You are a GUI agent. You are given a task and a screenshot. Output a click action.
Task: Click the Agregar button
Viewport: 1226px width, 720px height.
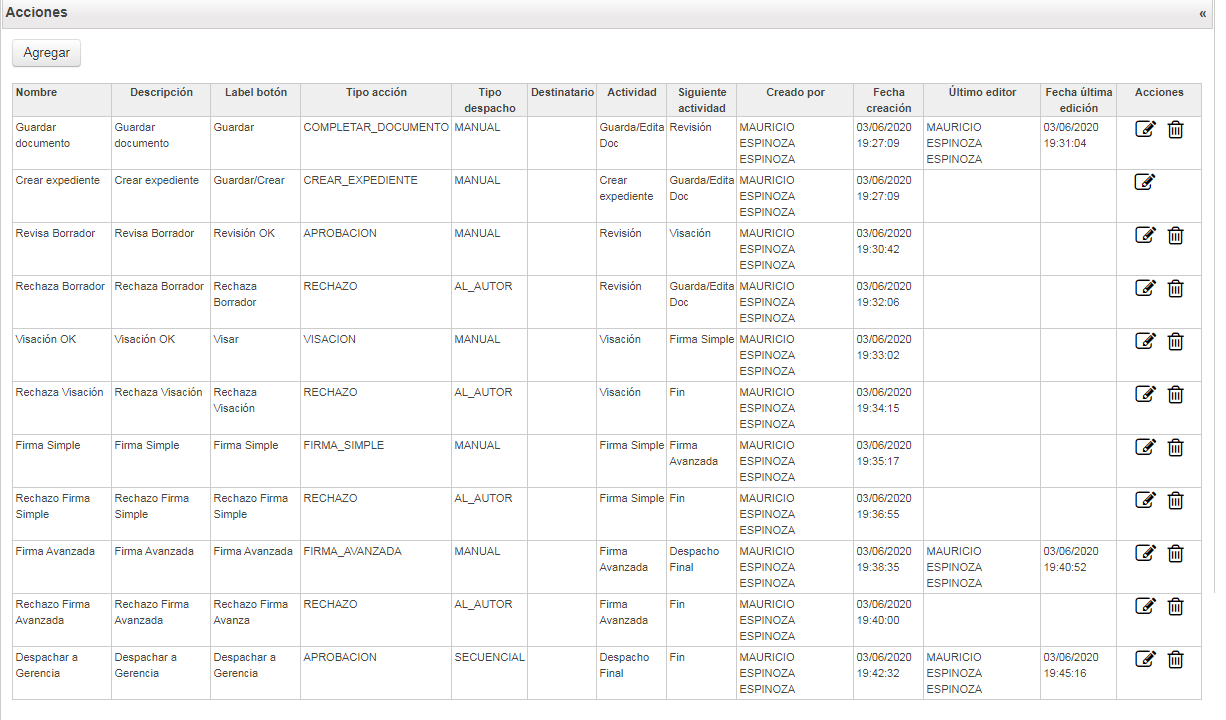point(46,53)
